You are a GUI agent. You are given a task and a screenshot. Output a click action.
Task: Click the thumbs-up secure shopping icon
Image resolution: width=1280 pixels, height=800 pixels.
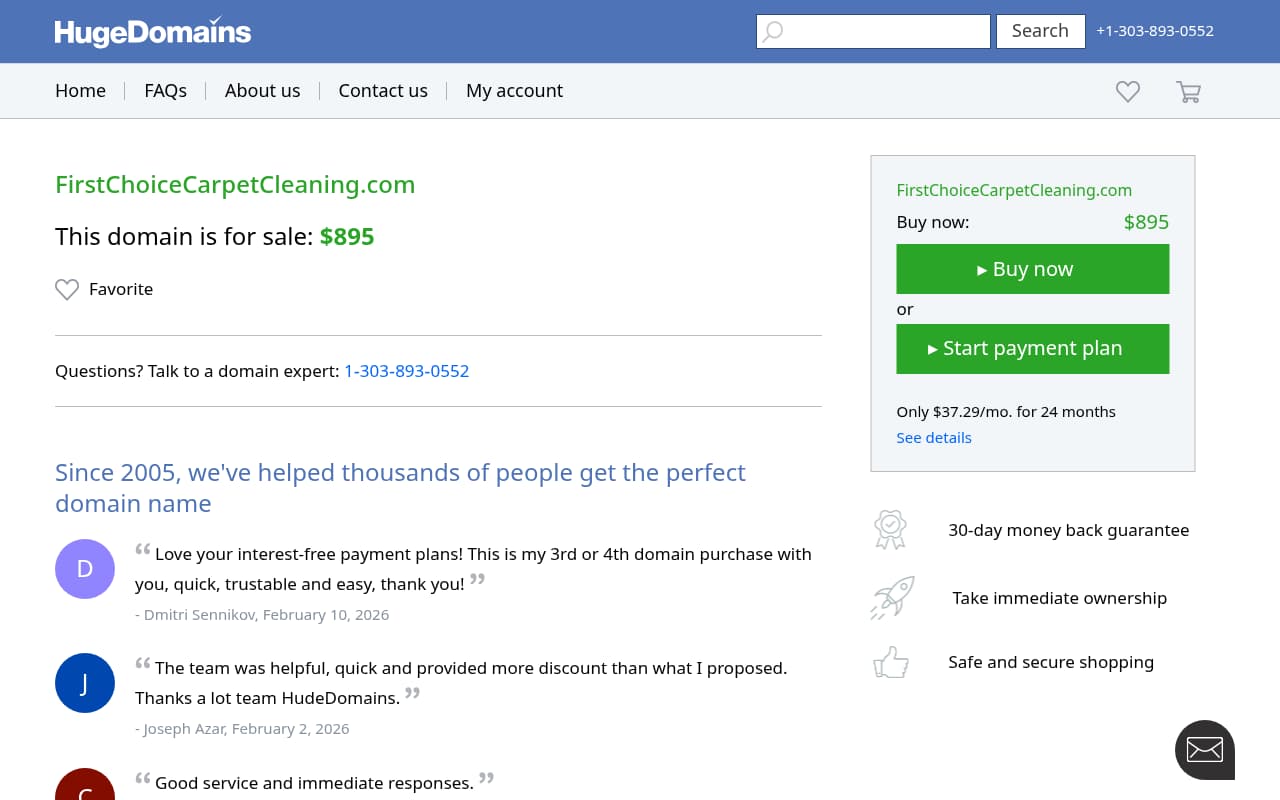coord(890,662)
